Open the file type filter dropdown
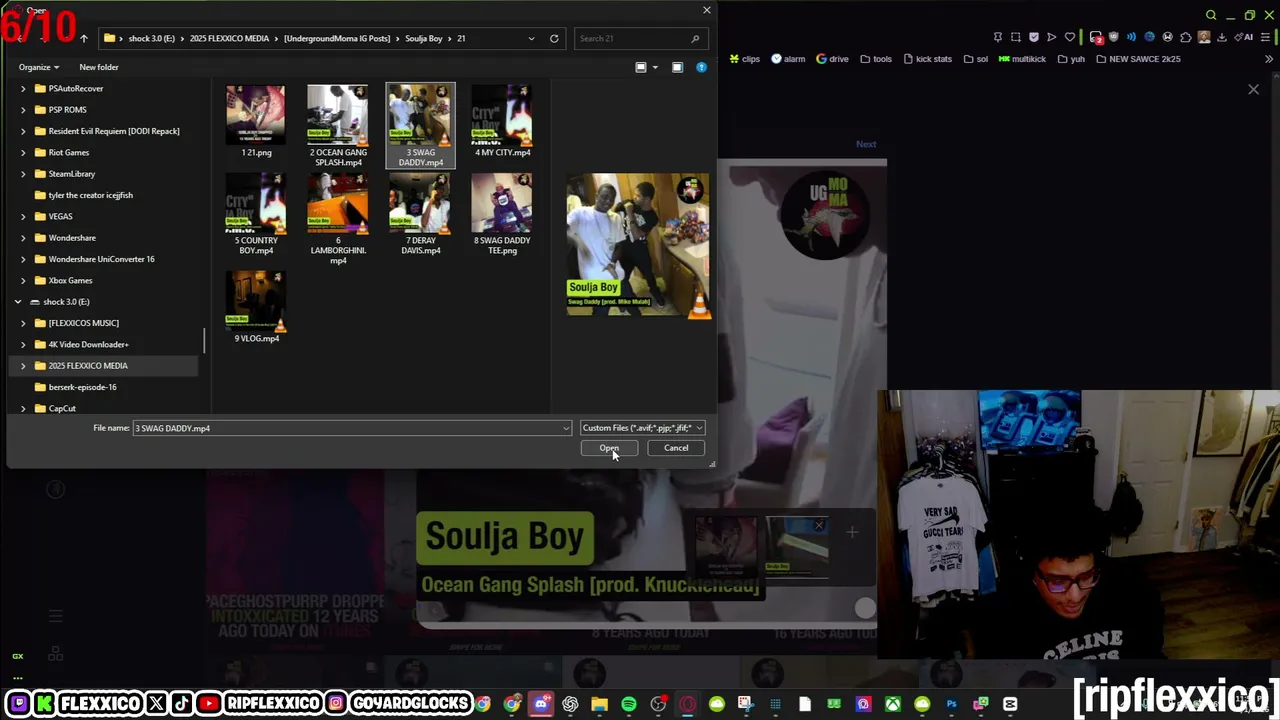Viewport: 1280px width, 720px height. tap(642, 428)
